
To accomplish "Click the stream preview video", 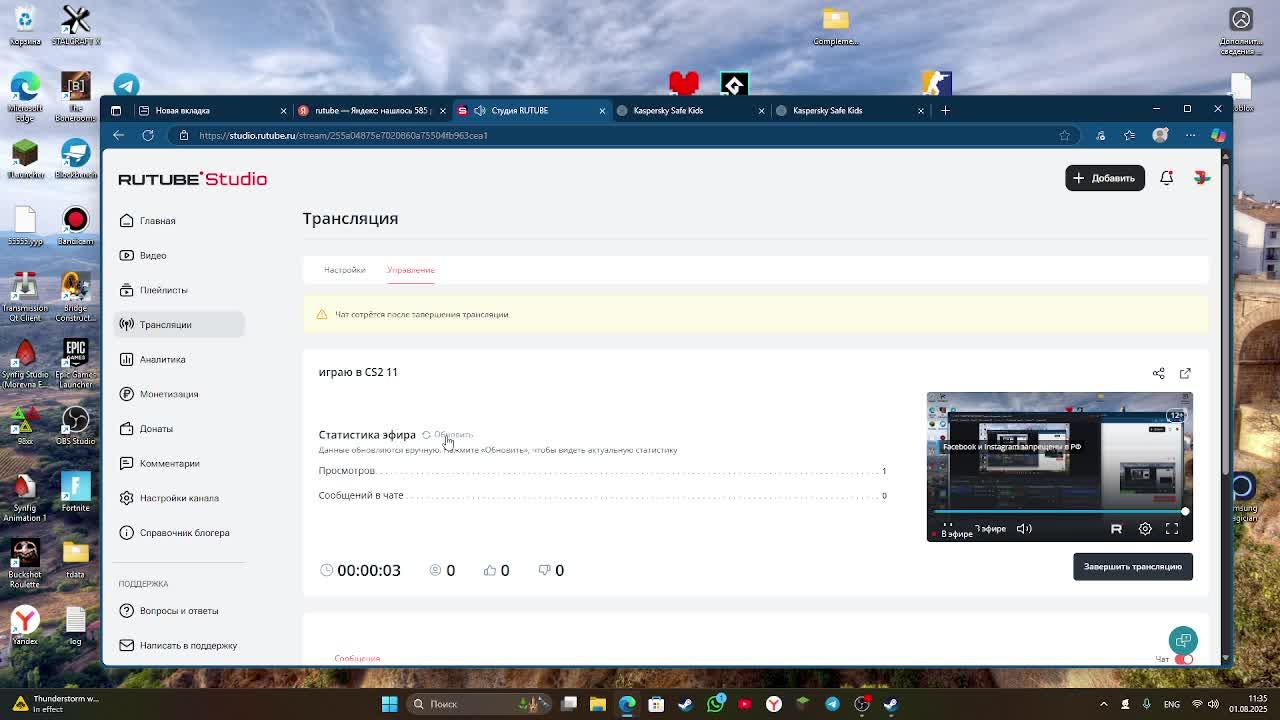I will pos(1059,467).
